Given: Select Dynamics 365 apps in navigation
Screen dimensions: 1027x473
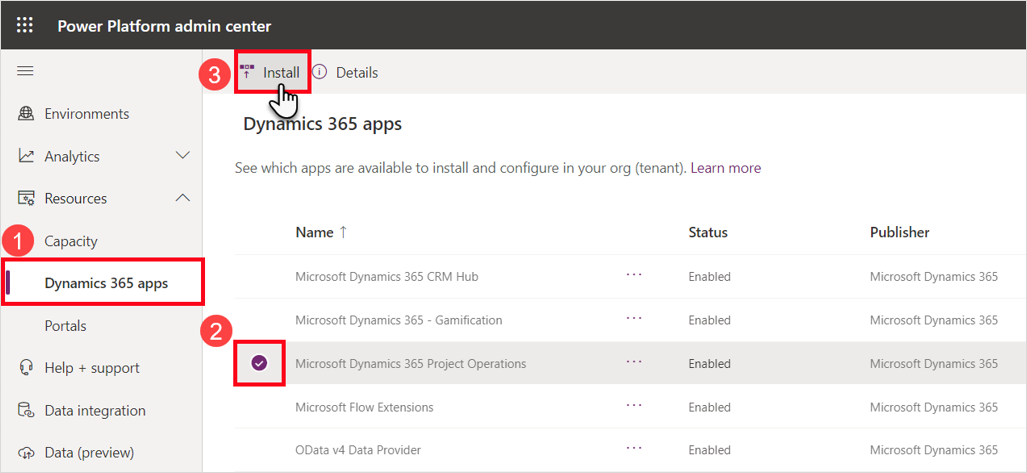Looking at the screenshot, I should coord(106,283).
